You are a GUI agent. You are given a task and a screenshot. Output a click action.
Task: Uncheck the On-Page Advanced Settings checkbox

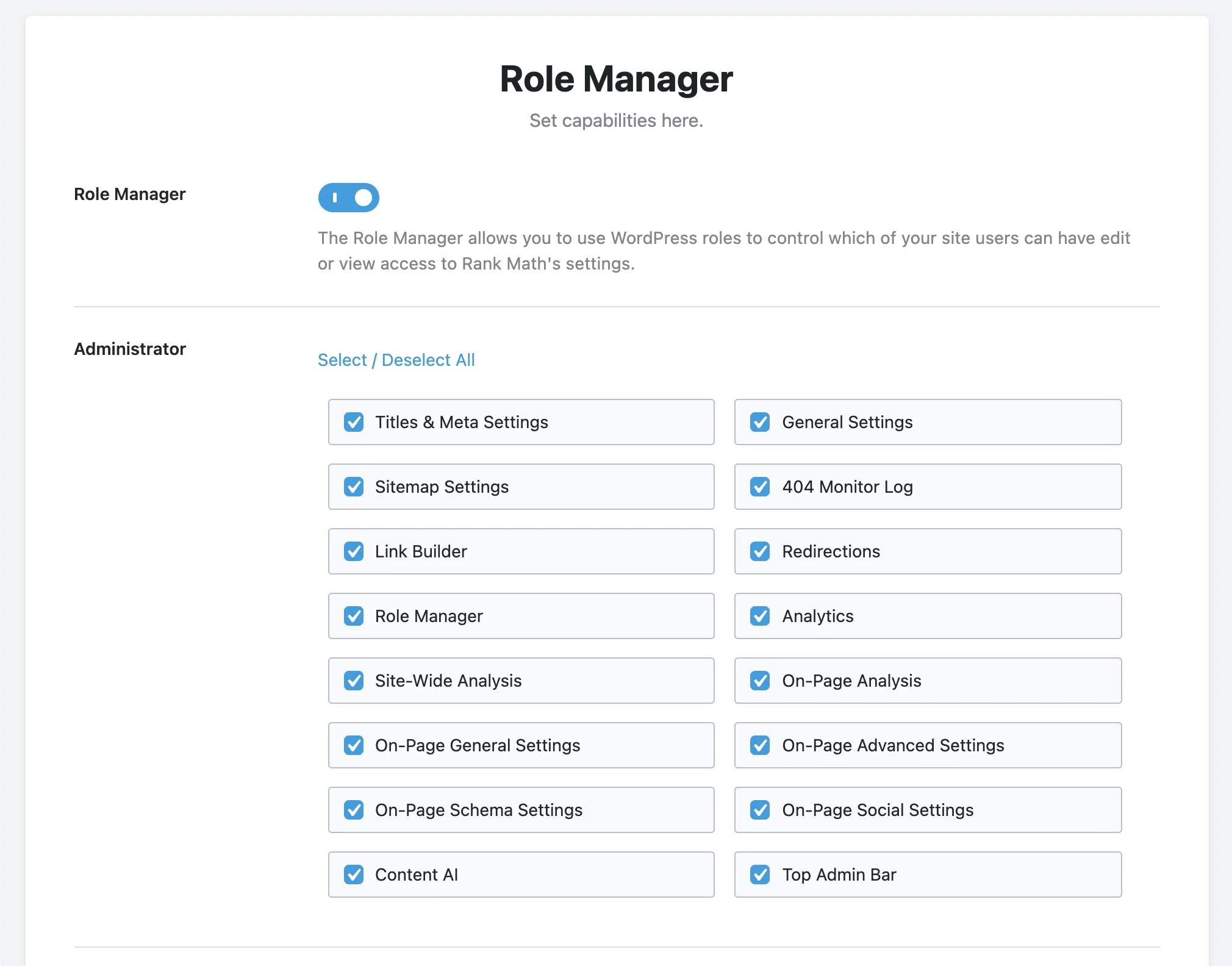coord(760,745)
